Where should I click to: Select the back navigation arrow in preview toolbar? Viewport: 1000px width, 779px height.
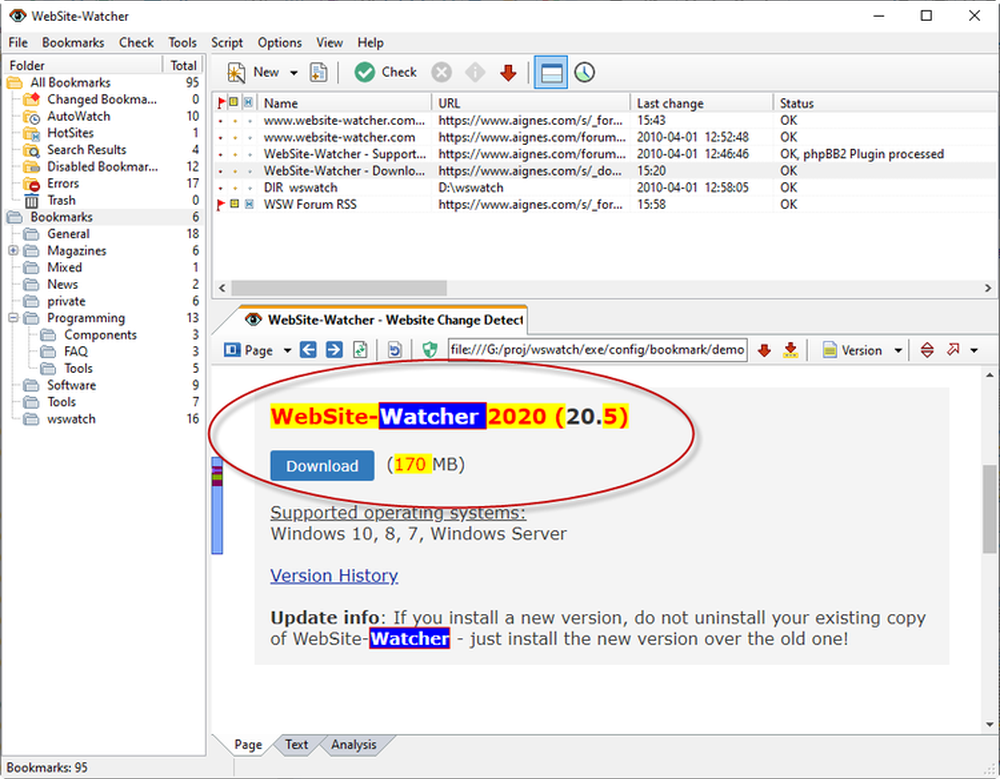tap(307, 349)
